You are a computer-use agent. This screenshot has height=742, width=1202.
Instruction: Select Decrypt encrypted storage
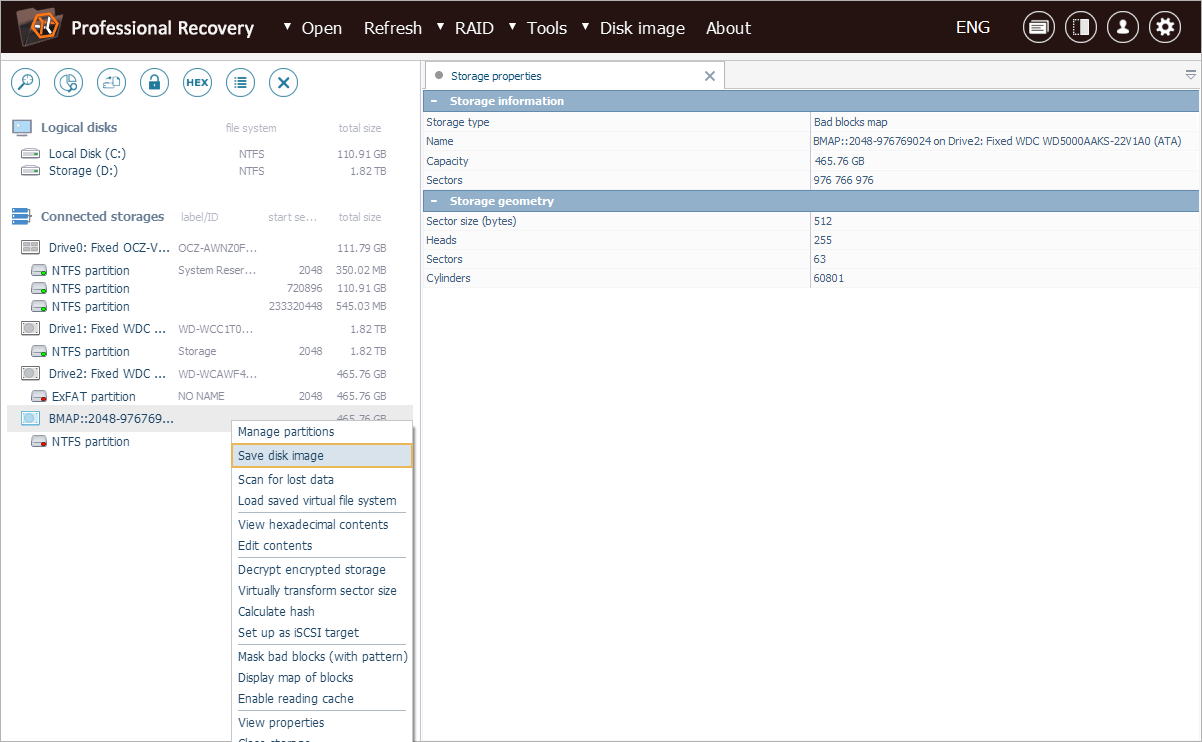[x=321, y=570]
